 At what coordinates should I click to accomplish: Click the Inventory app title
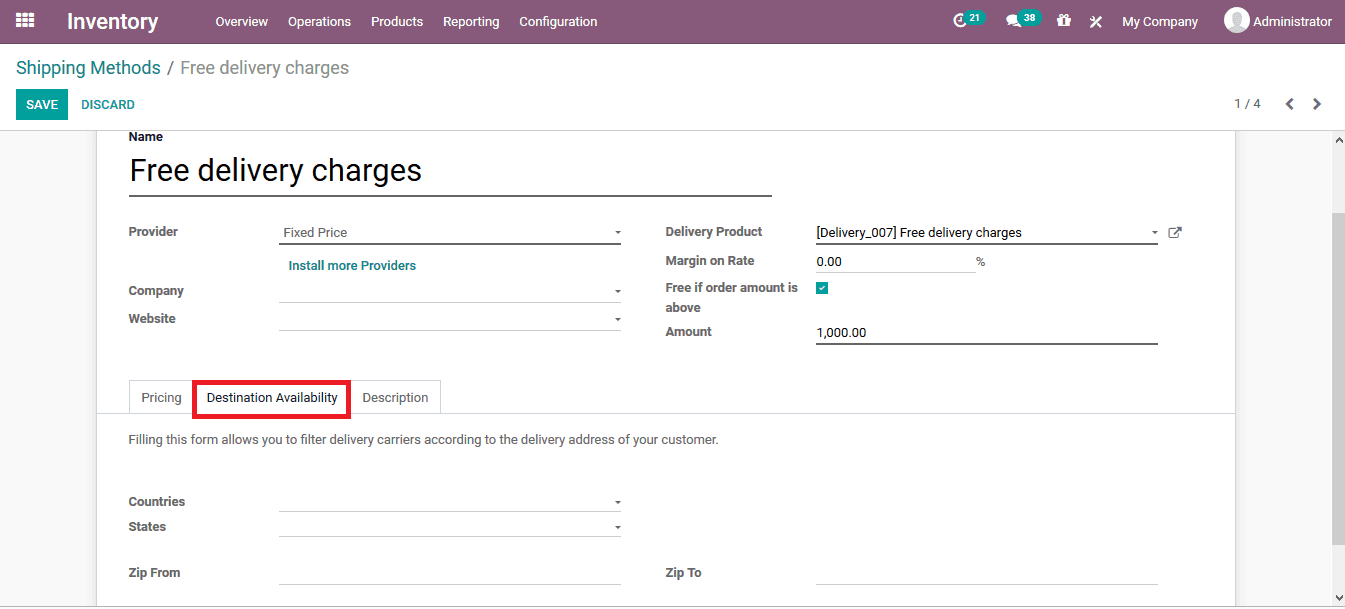pos(113,21)
